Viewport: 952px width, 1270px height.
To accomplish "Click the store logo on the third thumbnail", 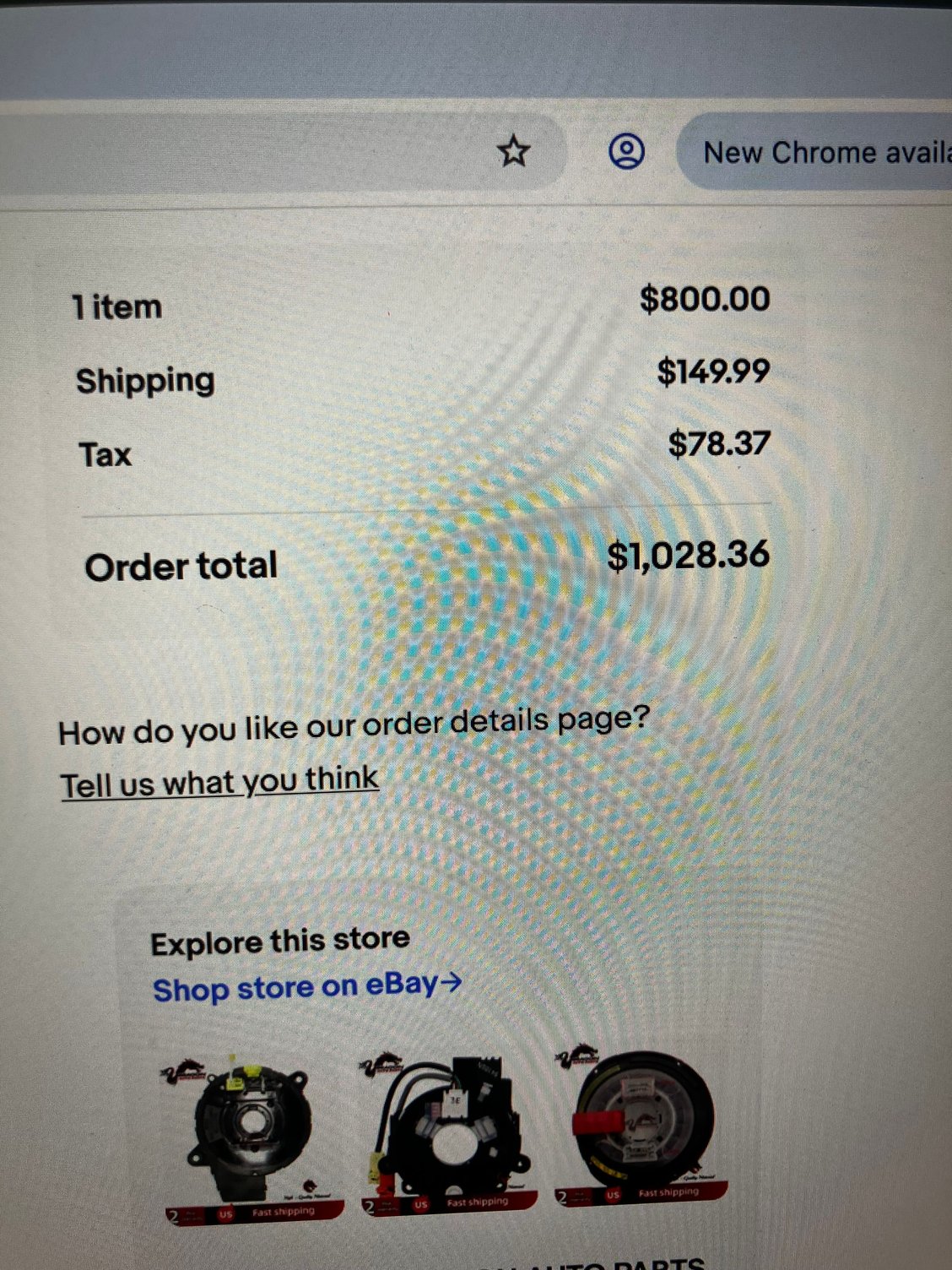I will pyautogui.click(x=576, y=1056).
